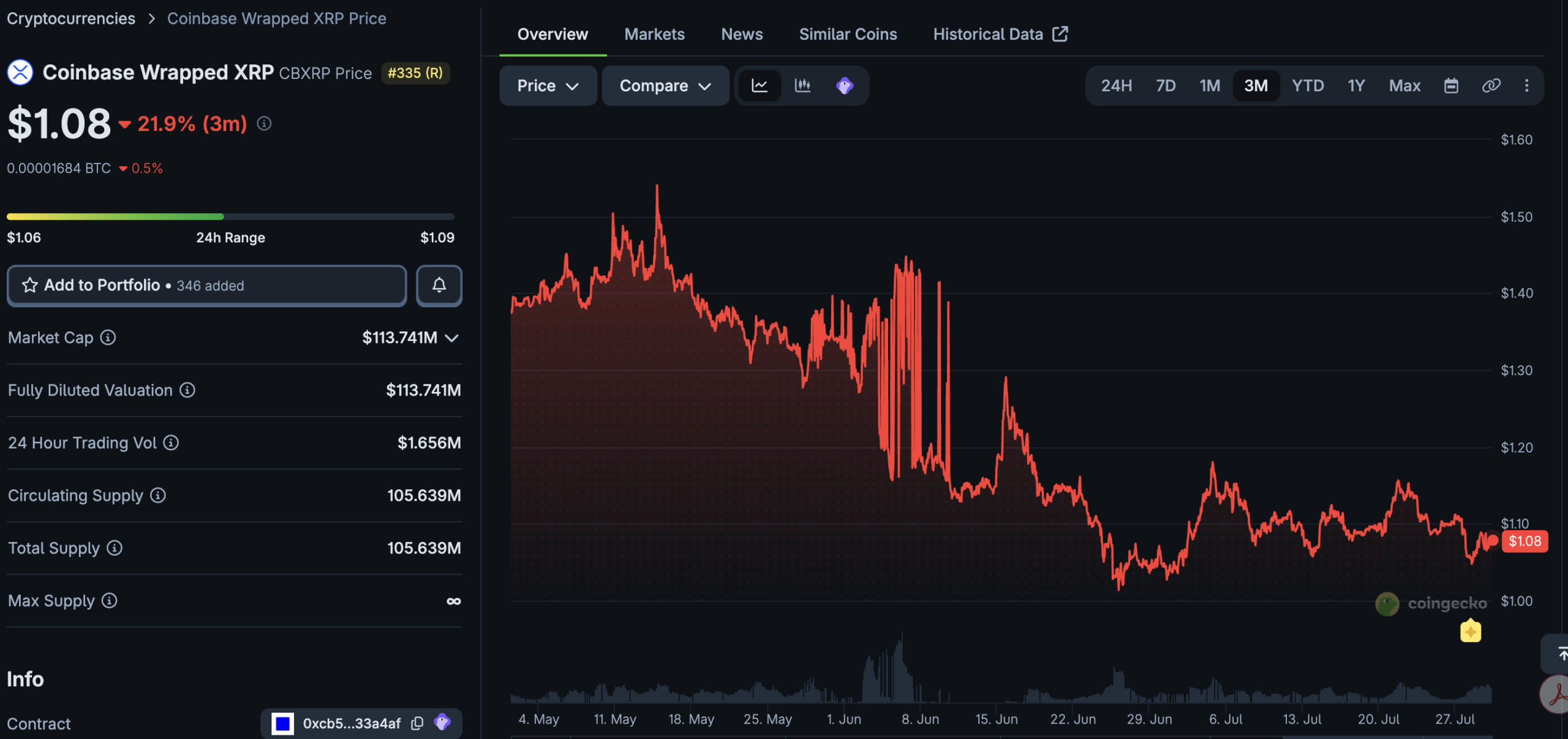Open the three-dot chart options menu
This screenshot has width=1568, height=739.
click(1527, 86)
